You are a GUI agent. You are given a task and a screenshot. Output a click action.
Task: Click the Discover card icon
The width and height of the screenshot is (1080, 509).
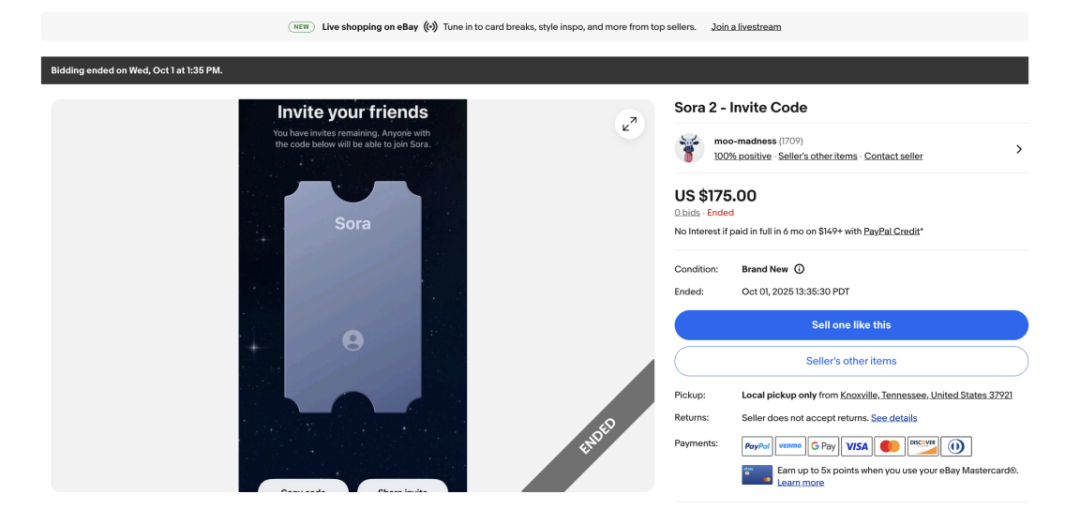(922, 446)
